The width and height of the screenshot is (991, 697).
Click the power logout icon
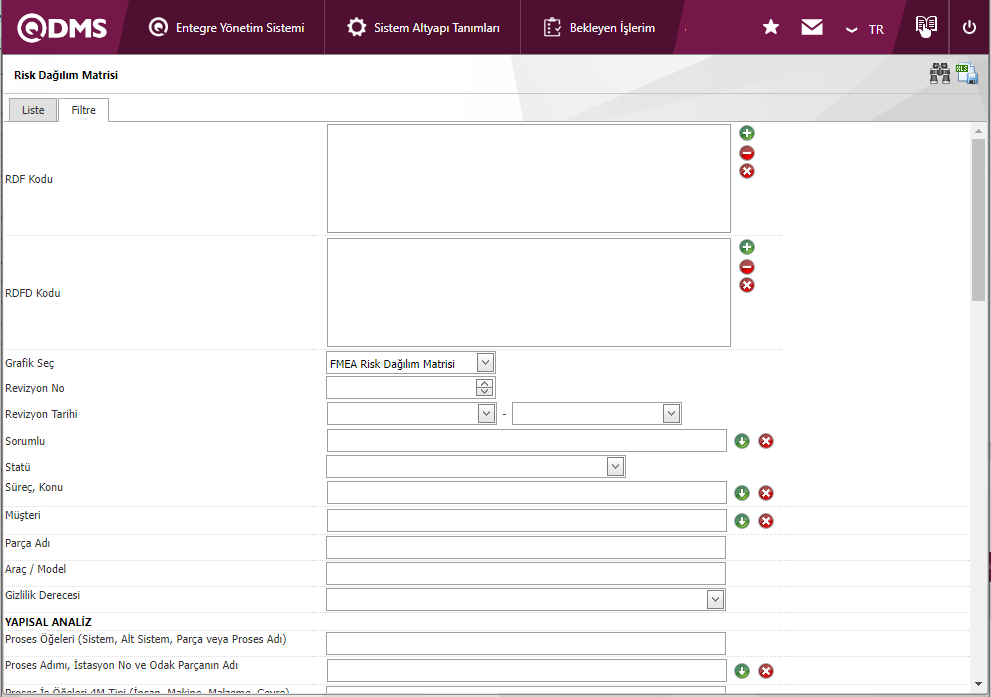pos(969,27)
